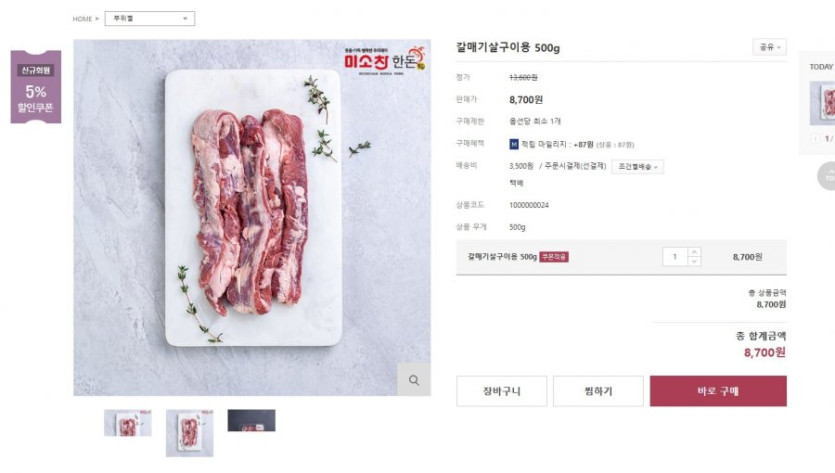Open the 조건별배송 shipping dropdown

637,167
